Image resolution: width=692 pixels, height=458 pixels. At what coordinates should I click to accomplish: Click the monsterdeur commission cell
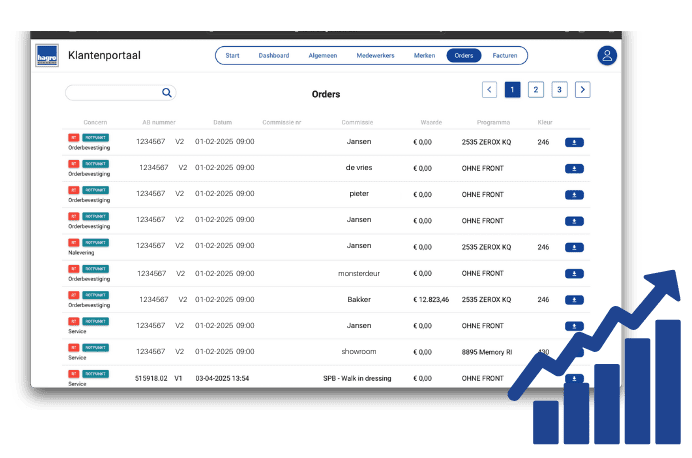point(359,274)
